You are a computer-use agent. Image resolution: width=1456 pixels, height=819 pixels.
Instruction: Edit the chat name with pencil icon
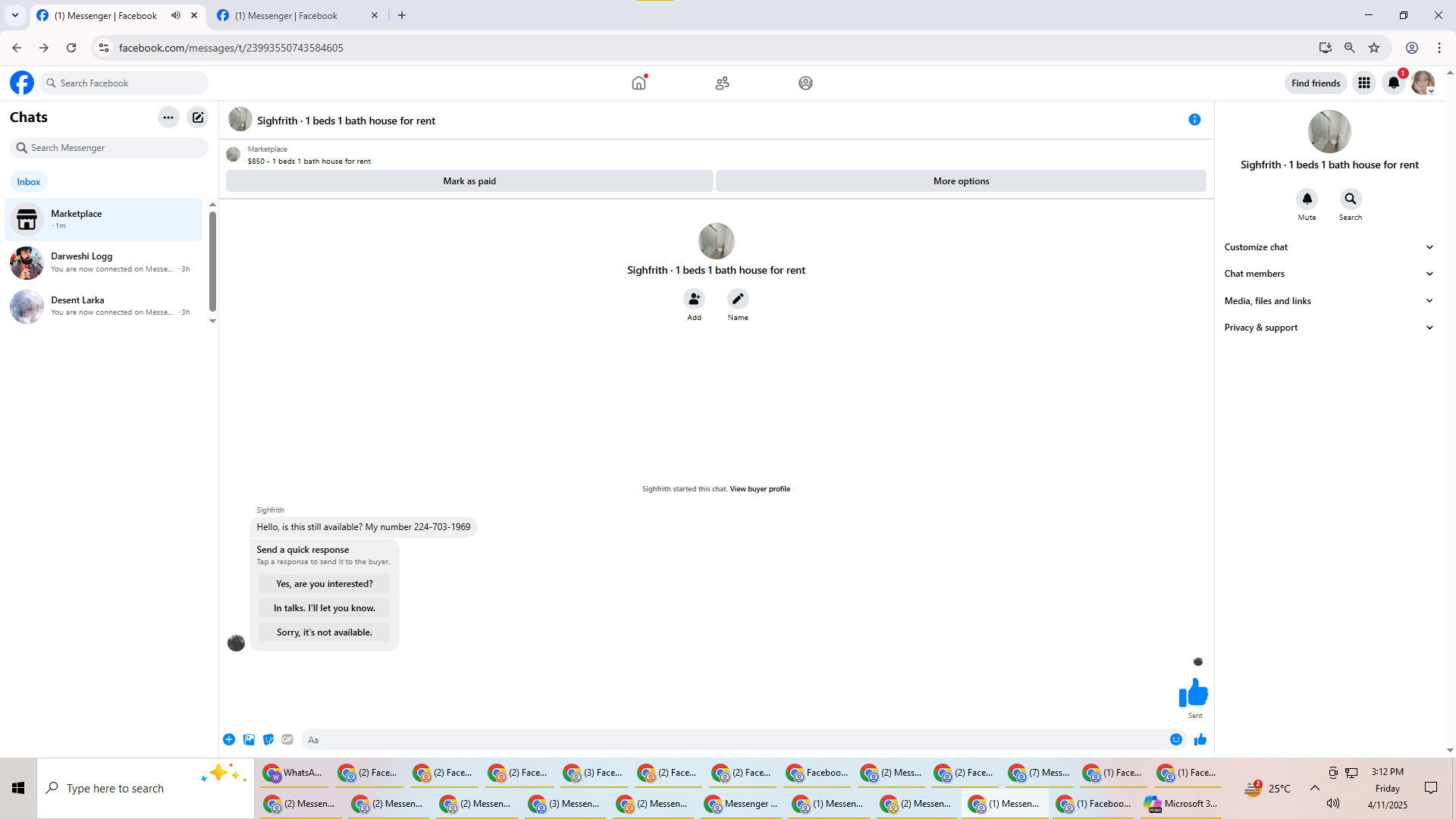tap(738, 299)
